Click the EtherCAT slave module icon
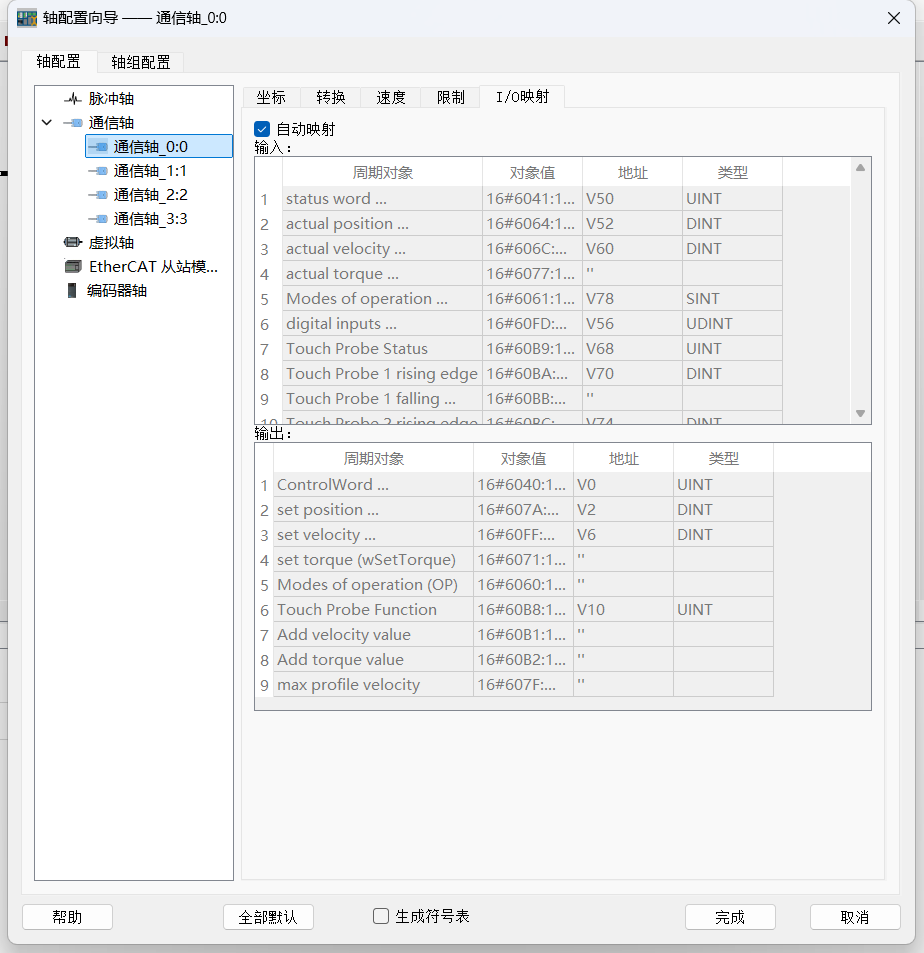 click(73, 266)
